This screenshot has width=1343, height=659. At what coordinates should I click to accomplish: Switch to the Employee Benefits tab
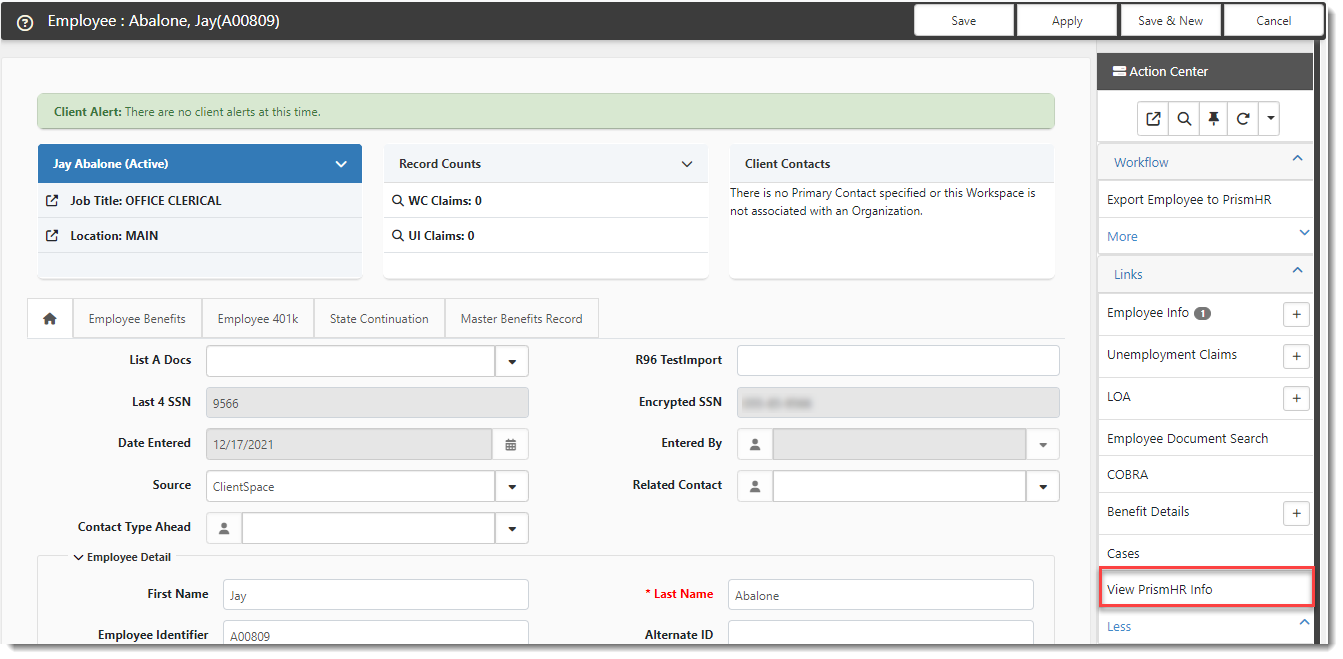(137, 319)
